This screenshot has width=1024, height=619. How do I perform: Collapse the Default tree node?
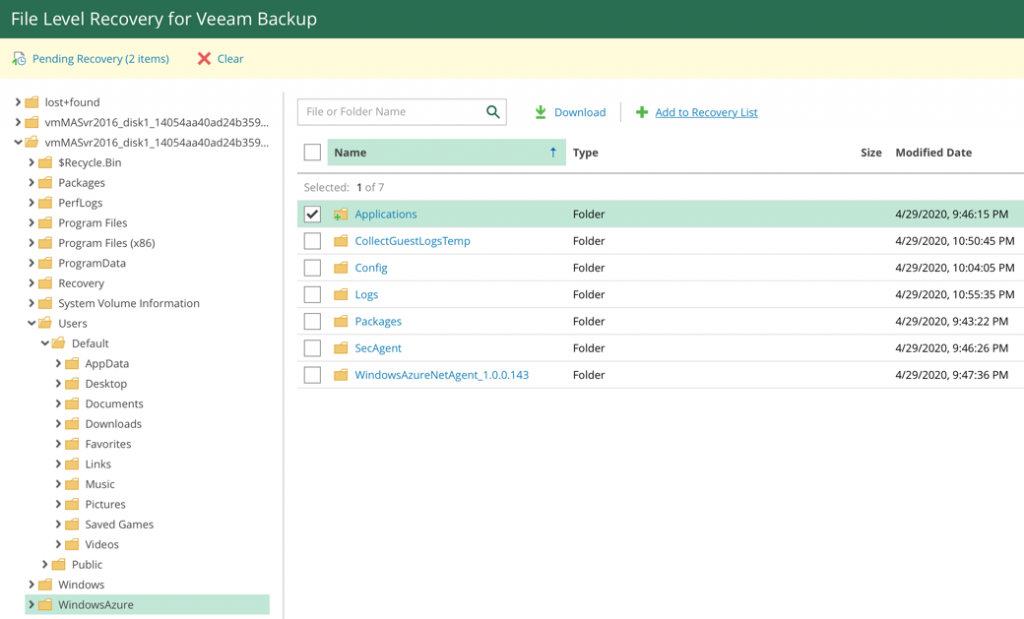click(44, 343)
